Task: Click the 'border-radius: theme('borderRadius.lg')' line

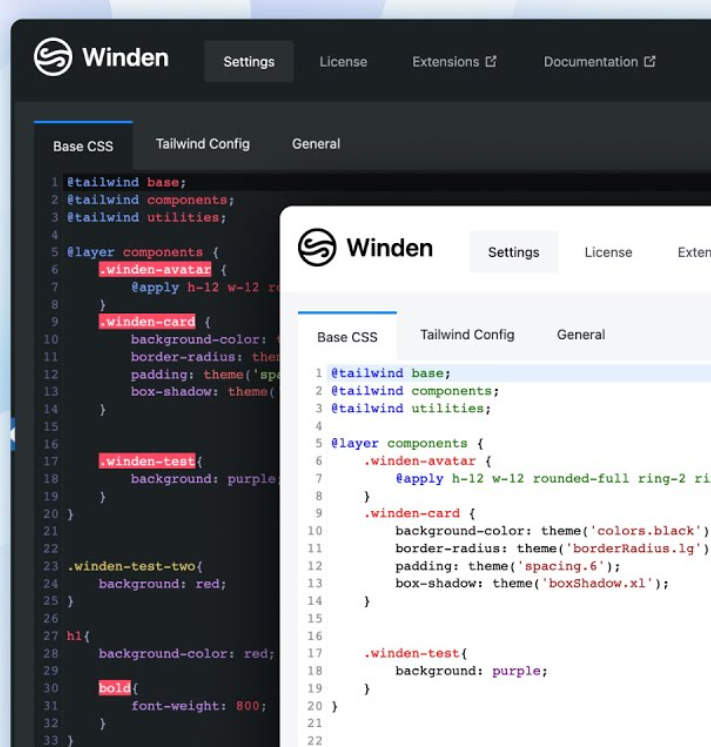Action: pos(553,548)
